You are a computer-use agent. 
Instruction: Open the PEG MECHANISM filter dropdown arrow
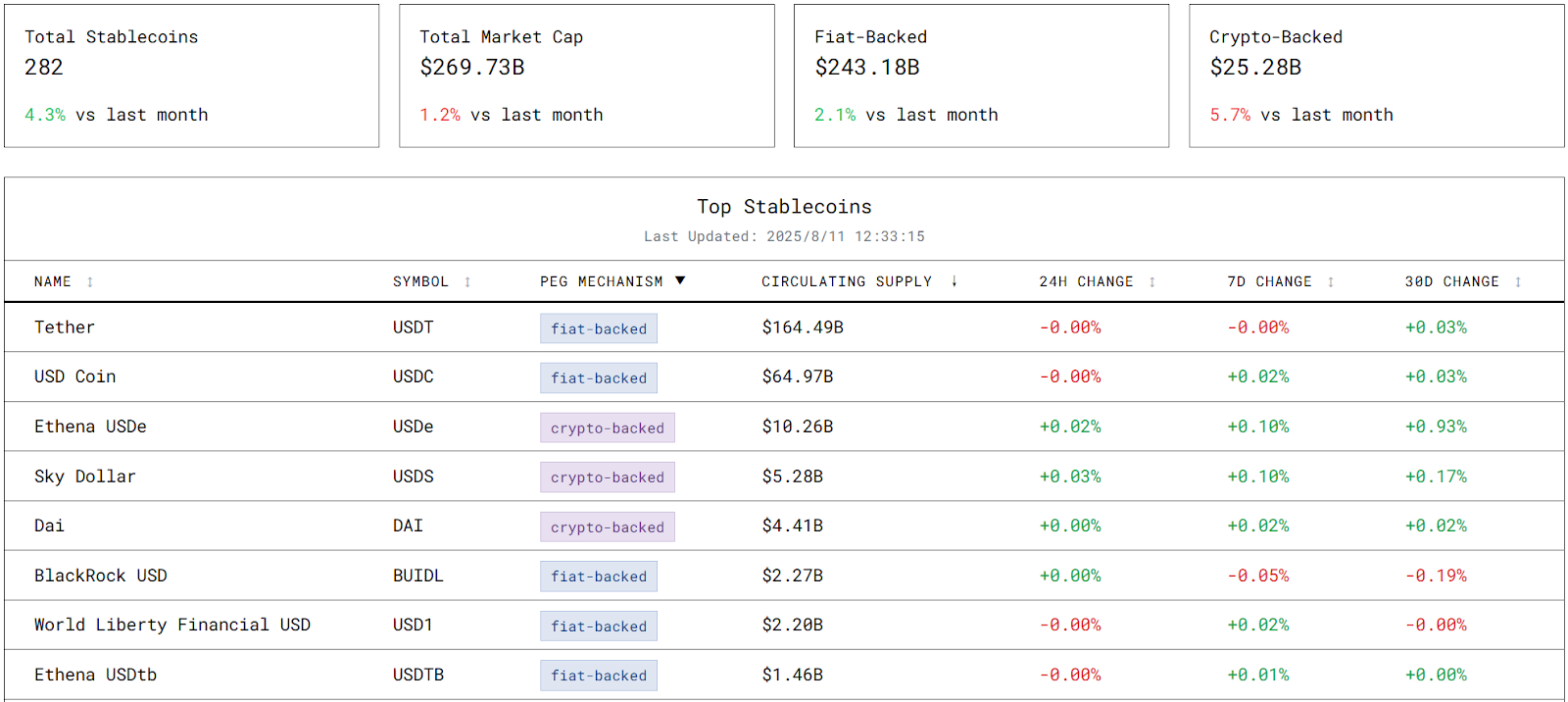click(680, 281)
